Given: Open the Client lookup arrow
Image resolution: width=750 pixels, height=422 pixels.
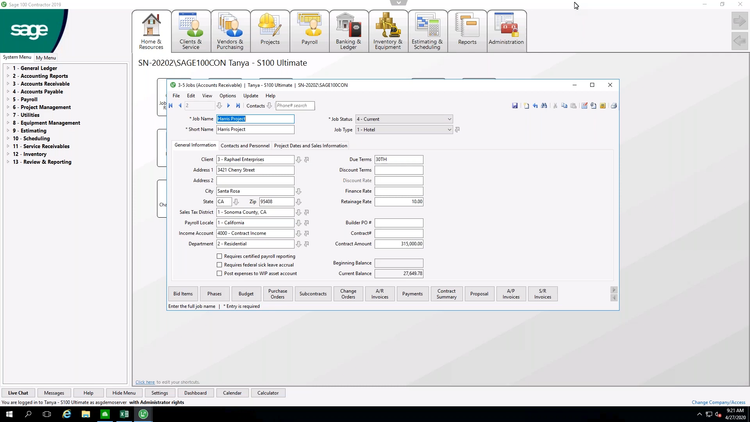Looking at the screenshot, I should point(298,159).
